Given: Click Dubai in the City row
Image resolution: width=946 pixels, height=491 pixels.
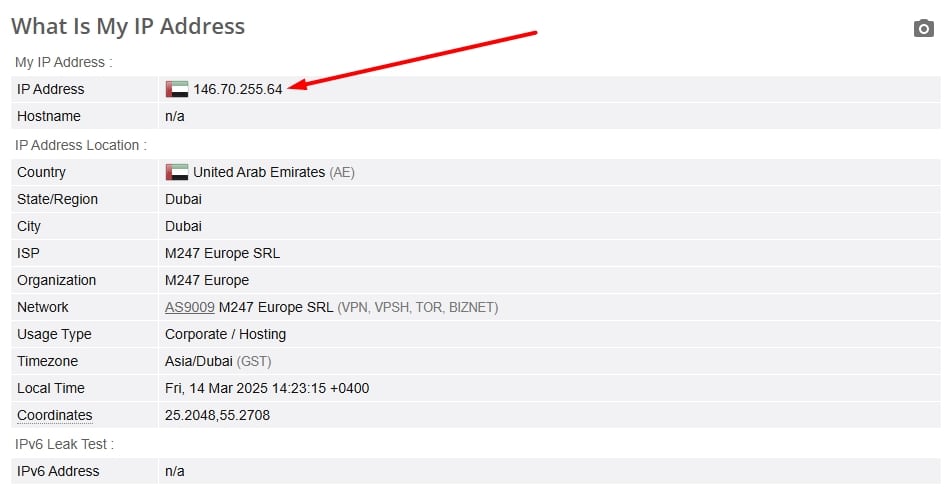Looking at the screenshot, I should 183,226.
